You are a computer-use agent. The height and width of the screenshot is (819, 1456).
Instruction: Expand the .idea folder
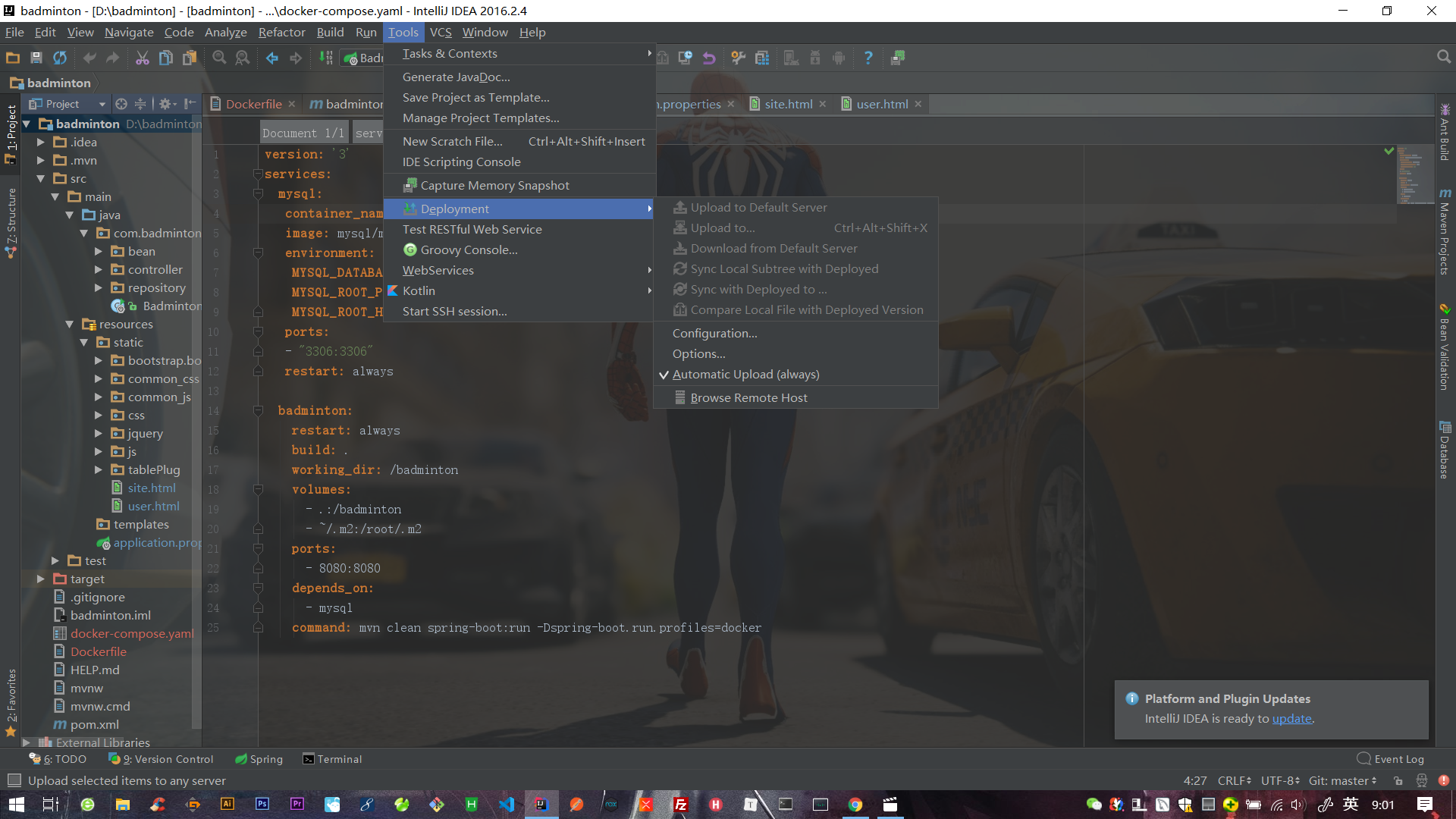(41, 142)
